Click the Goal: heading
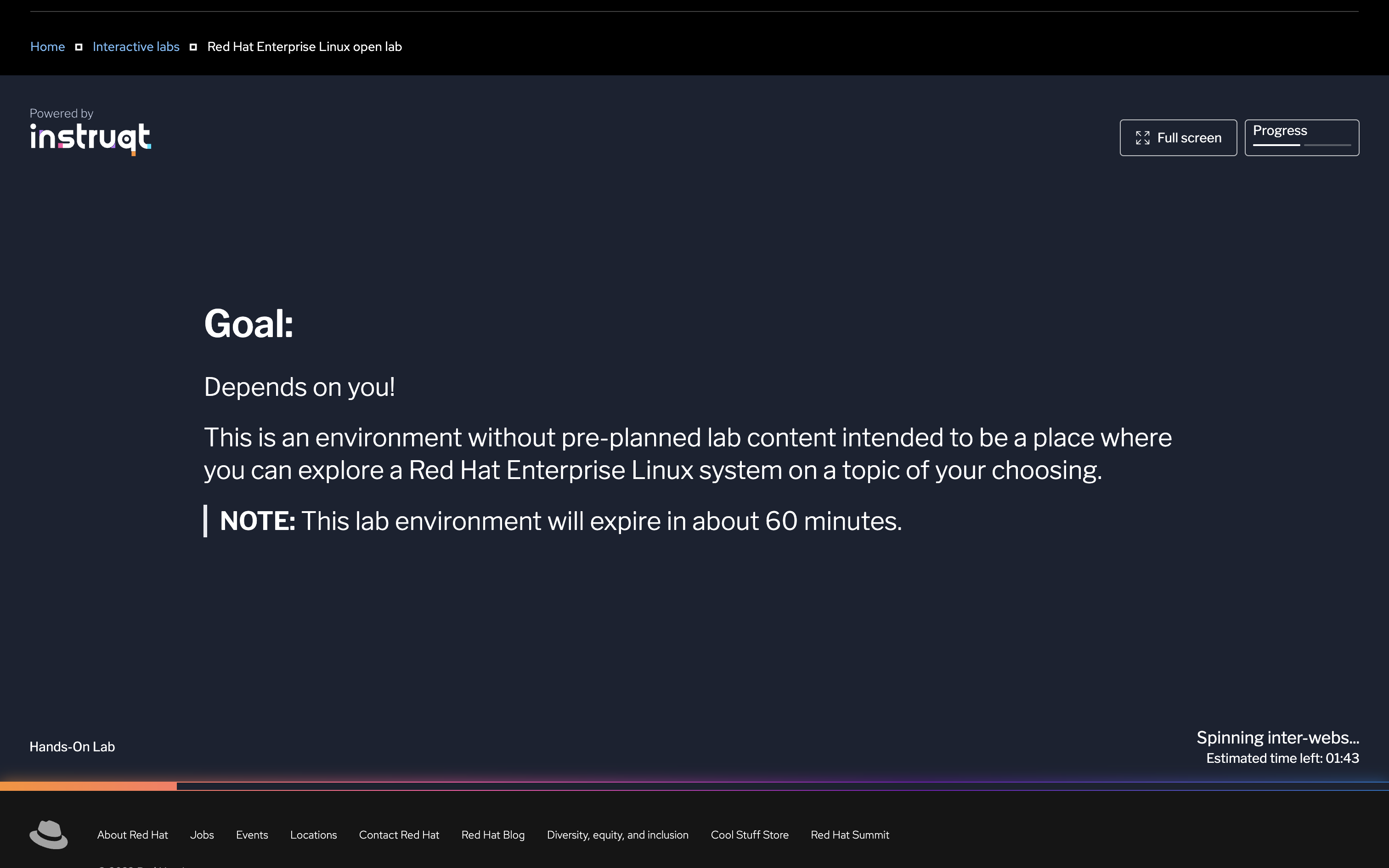This screenshot has height=868, width=1389. (248, 324)
